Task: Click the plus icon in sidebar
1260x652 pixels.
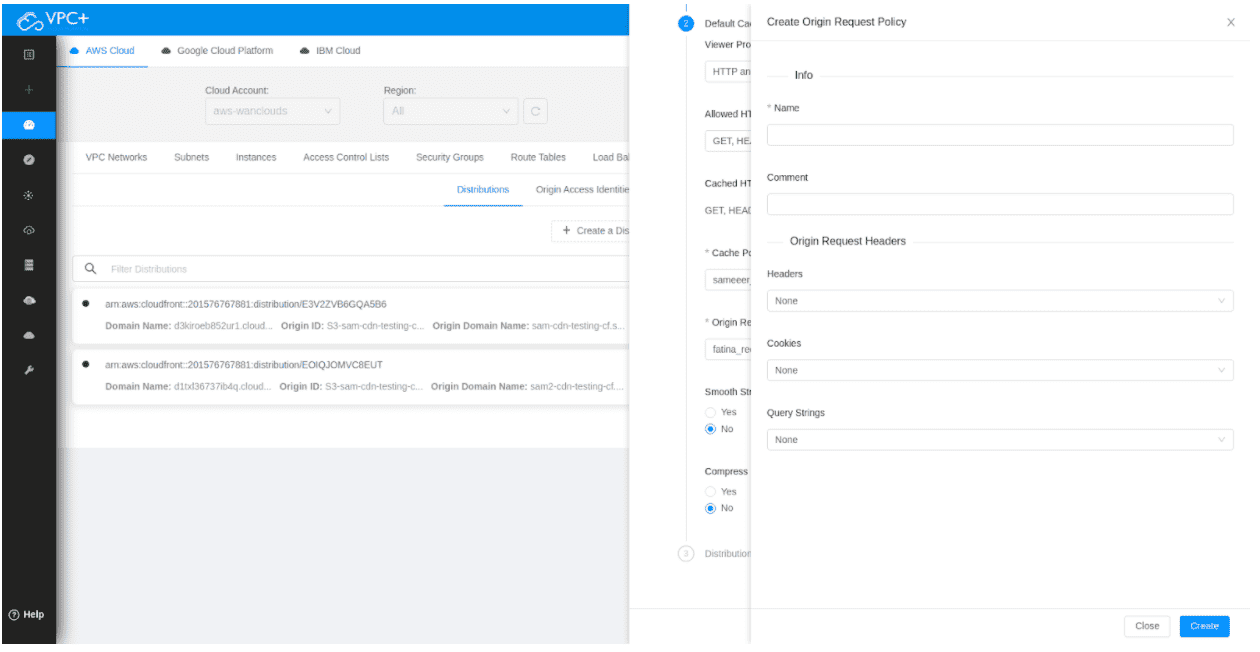Action: pyautogui.click(x=29, y=90)
